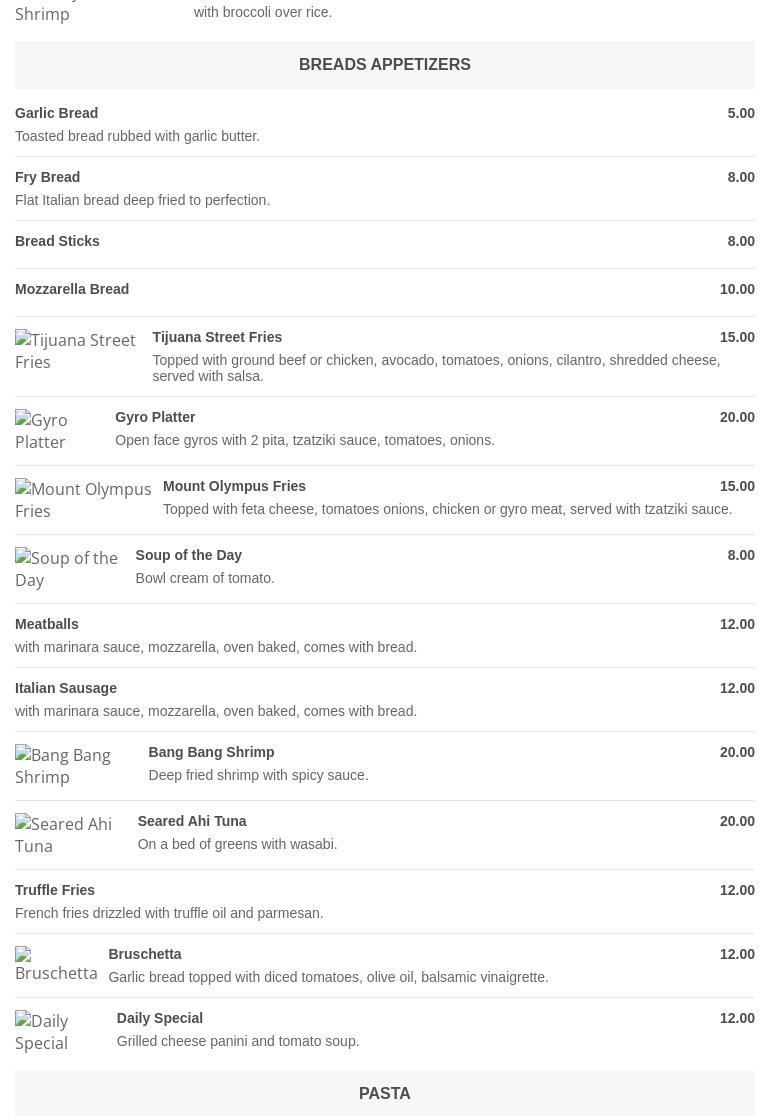
Task: Choose the Italian Sausage appetizer
Action: pos(66,688)
